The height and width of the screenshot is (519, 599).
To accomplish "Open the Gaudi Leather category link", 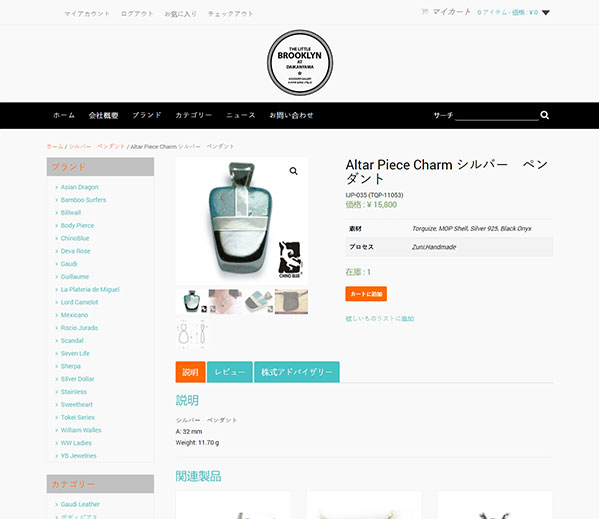I will click(80, 504).
